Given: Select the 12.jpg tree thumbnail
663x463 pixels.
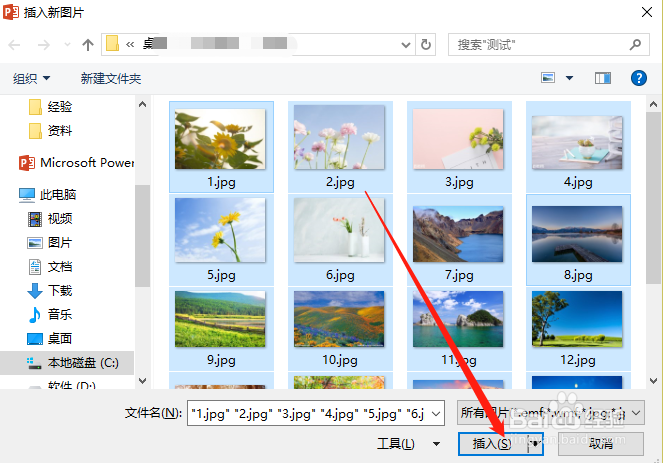Looking at the screenshot, I should 577,319.
